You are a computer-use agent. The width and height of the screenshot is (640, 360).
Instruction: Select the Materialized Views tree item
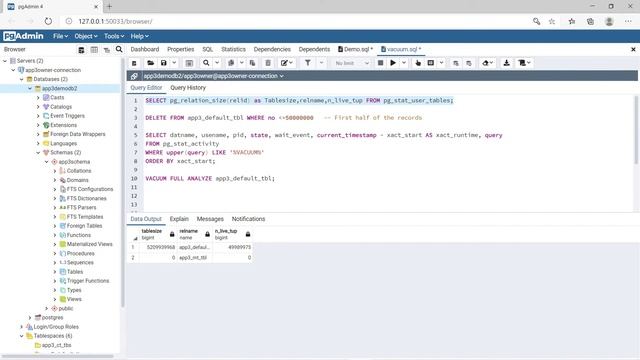pyautogui.click(x=89, y=244)
